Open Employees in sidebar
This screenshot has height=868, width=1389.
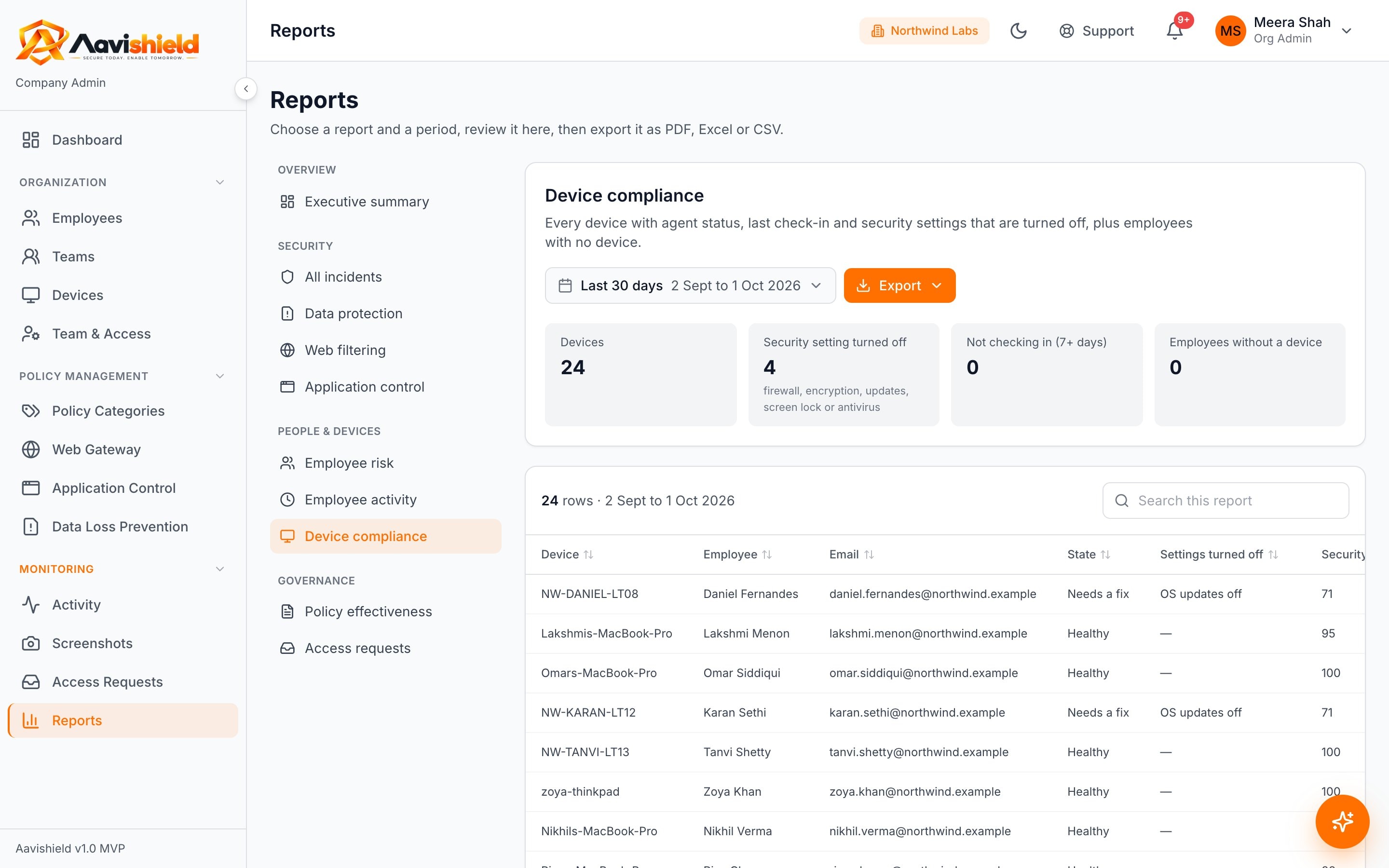coord(123,218)
